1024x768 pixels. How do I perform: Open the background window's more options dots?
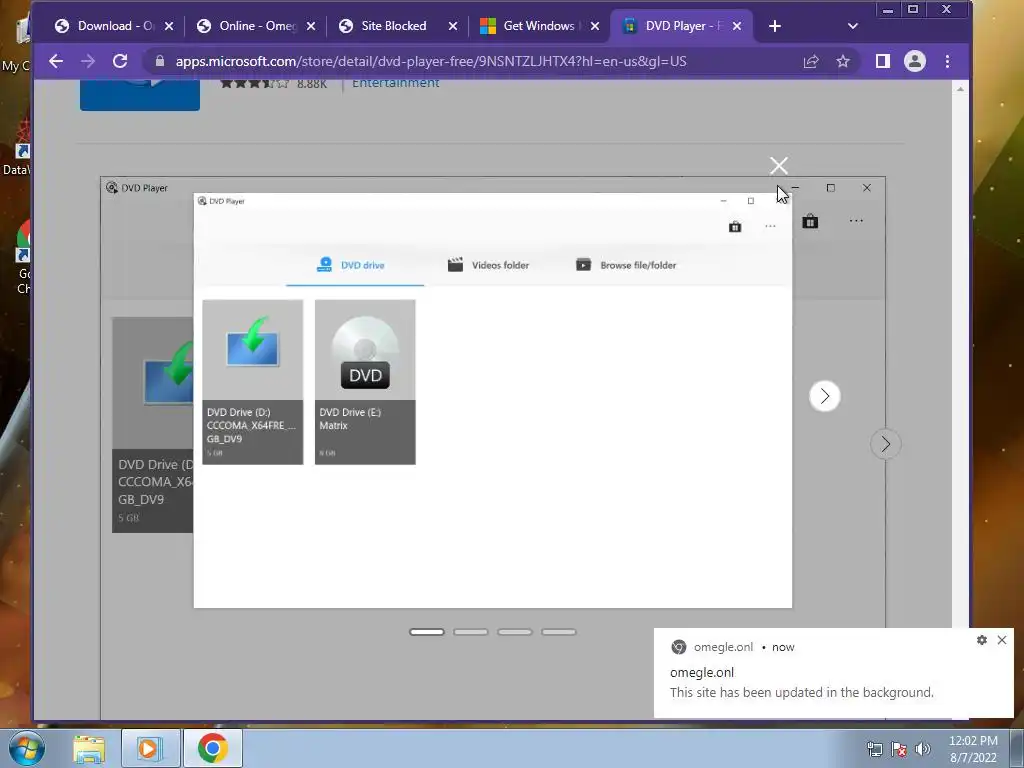coord(856,221)
